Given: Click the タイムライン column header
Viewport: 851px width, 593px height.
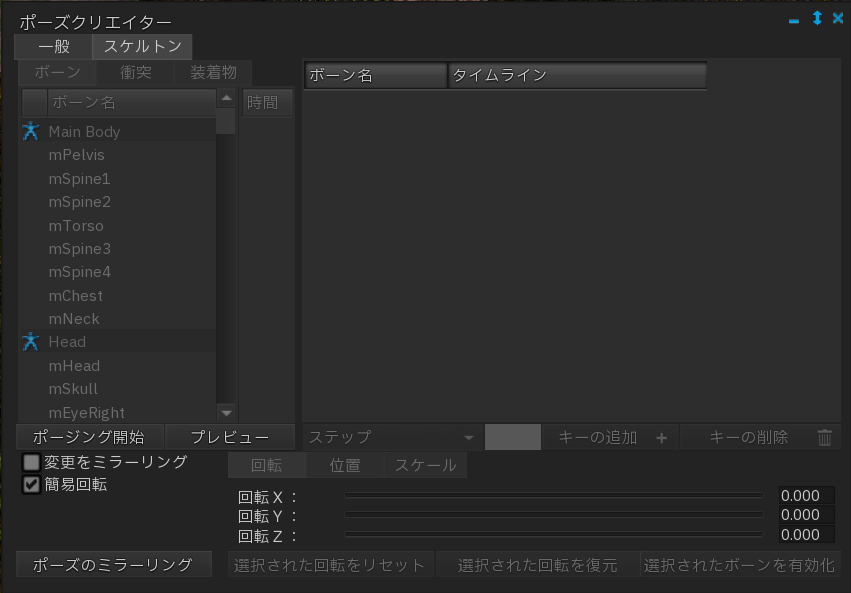Looking at the screenshot, I should 577,75.
